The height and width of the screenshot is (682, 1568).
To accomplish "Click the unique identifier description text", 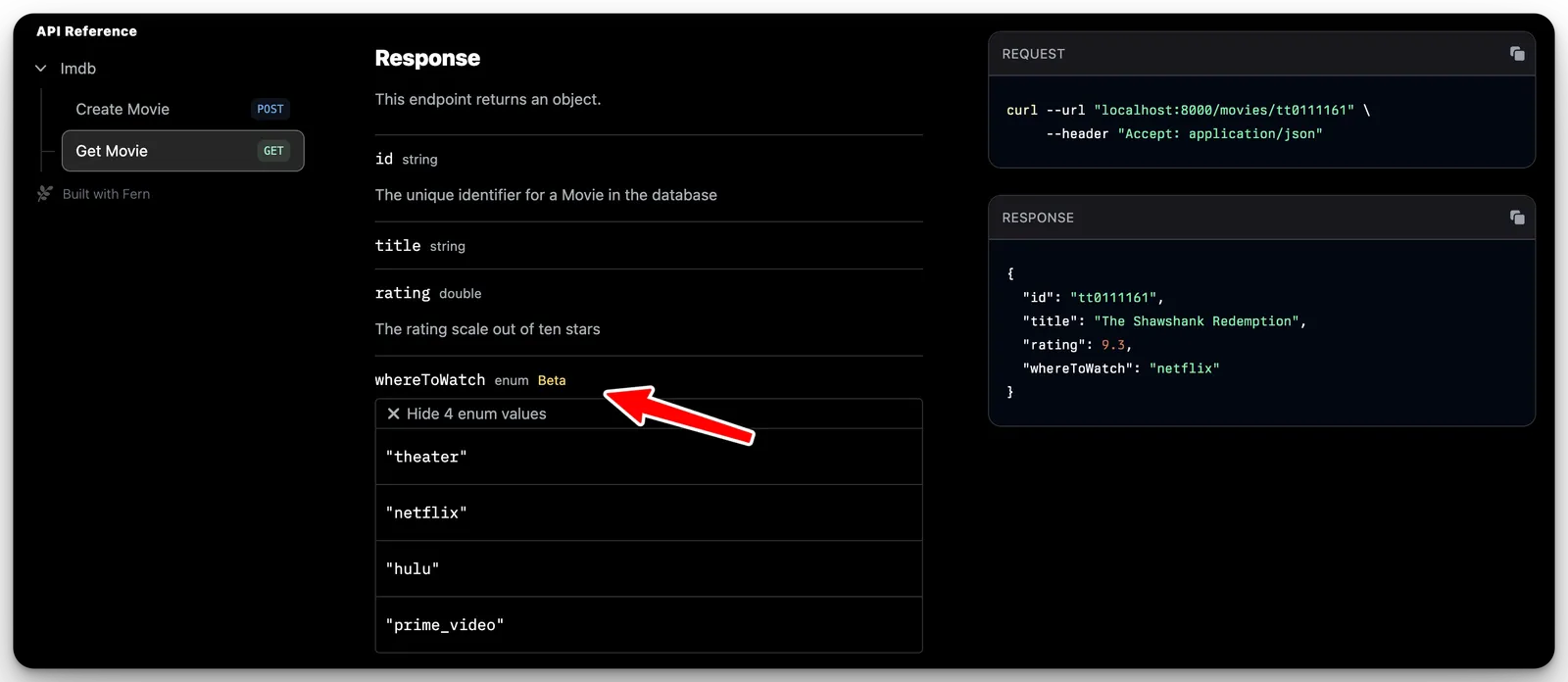I will click(x=546, y=195).
